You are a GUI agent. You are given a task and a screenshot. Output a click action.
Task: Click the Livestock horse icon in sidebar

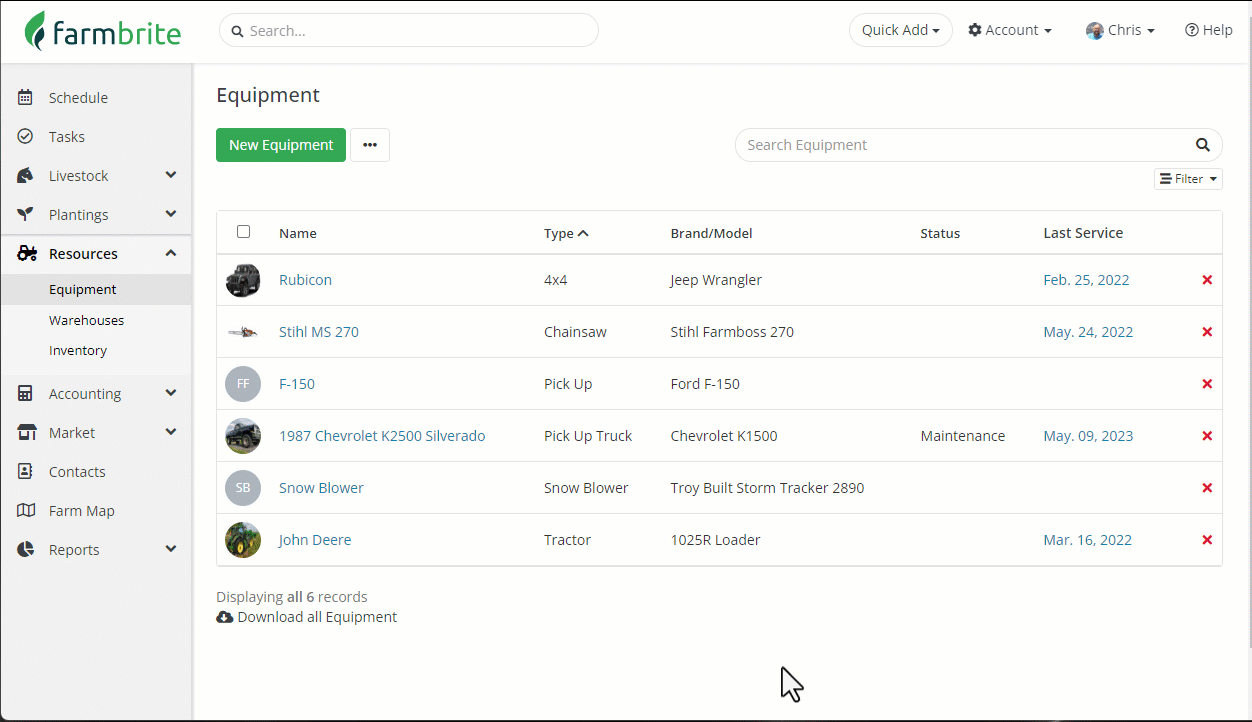(x=26, y=176)
